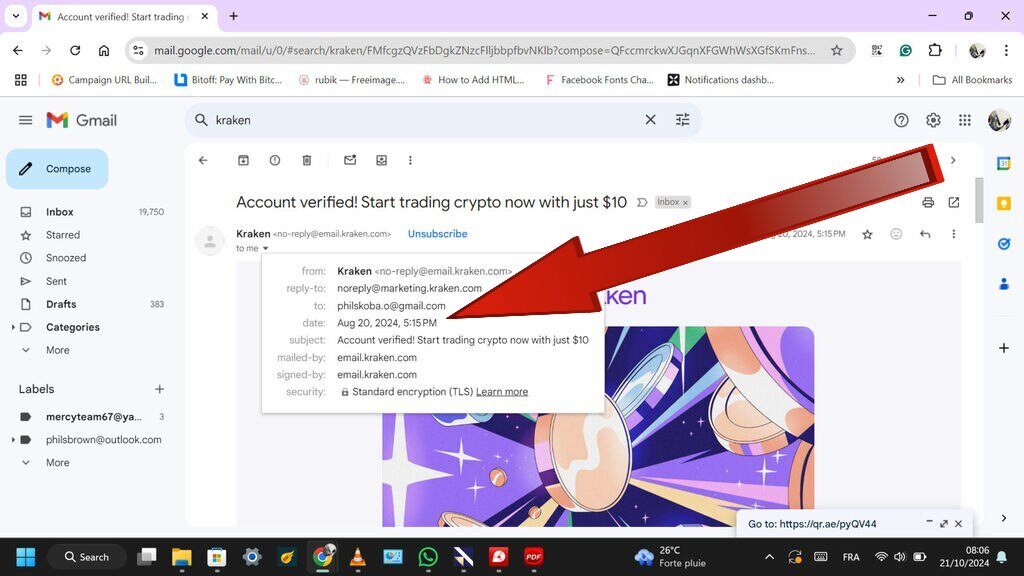1024x576 pixels.
Task: Reply to the Kraken message
Action: pyautogui.click(x=925, y=234)
